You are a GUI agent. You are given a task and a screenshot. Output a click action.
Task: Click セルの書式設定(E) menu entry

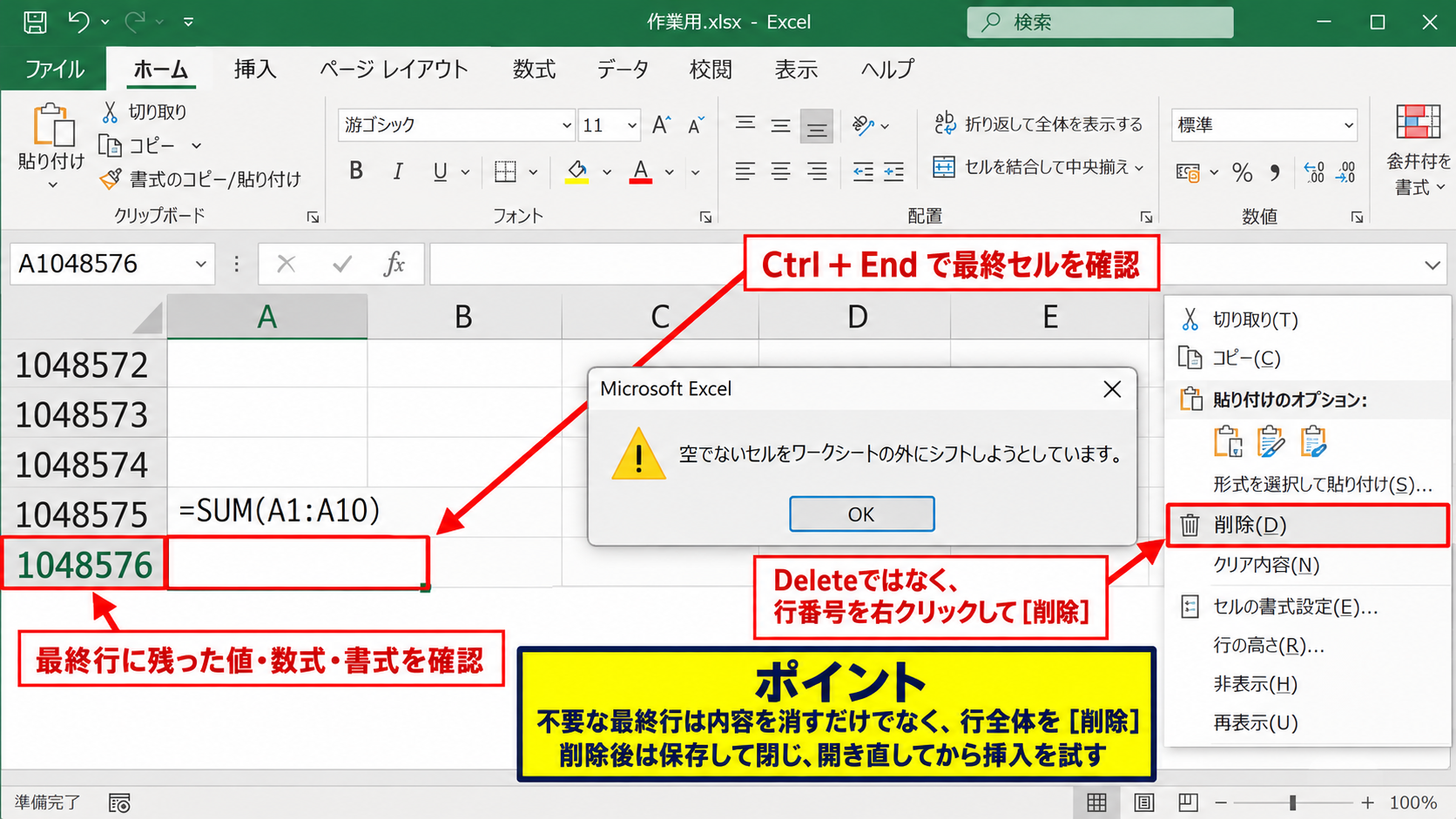pyautogui.click(x=1295, y=607)
